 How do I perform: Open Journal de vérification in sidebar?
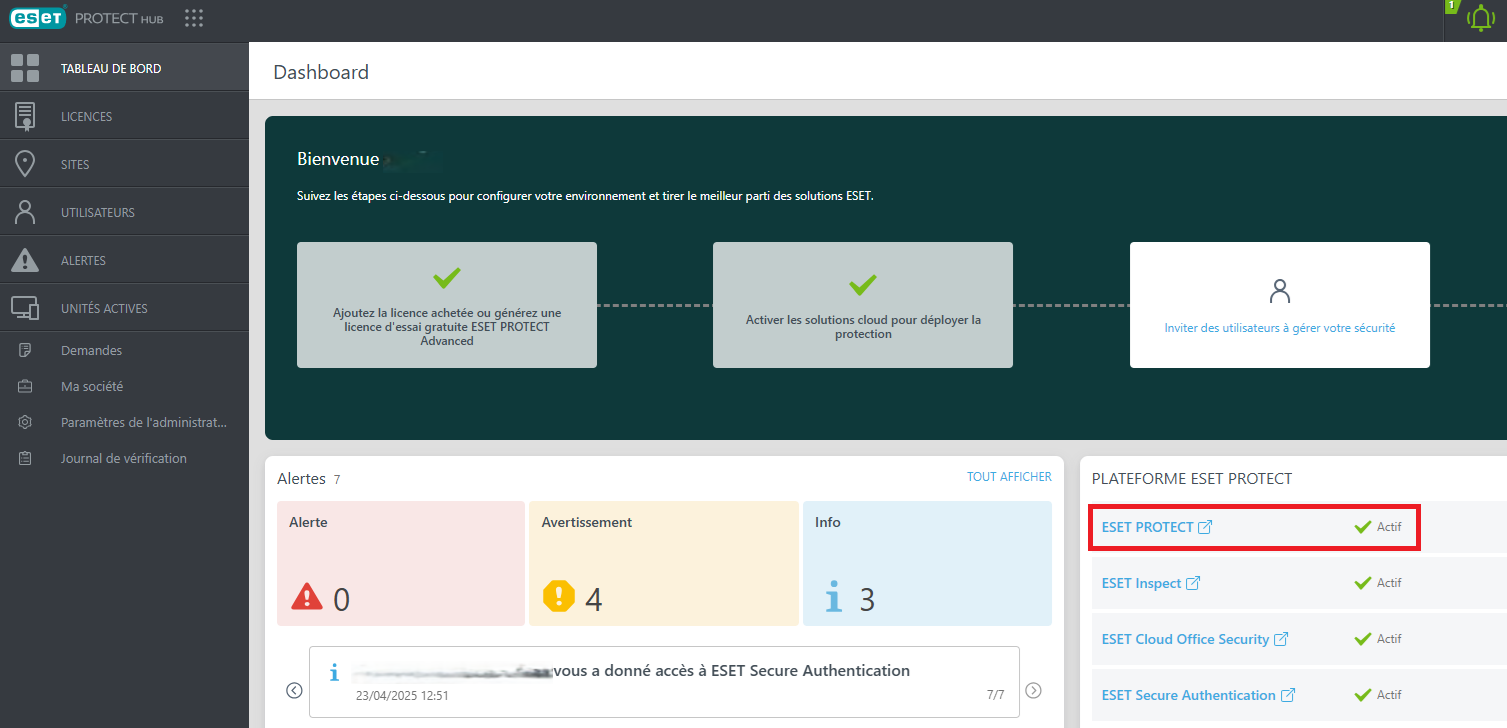(x=124, y=458)
